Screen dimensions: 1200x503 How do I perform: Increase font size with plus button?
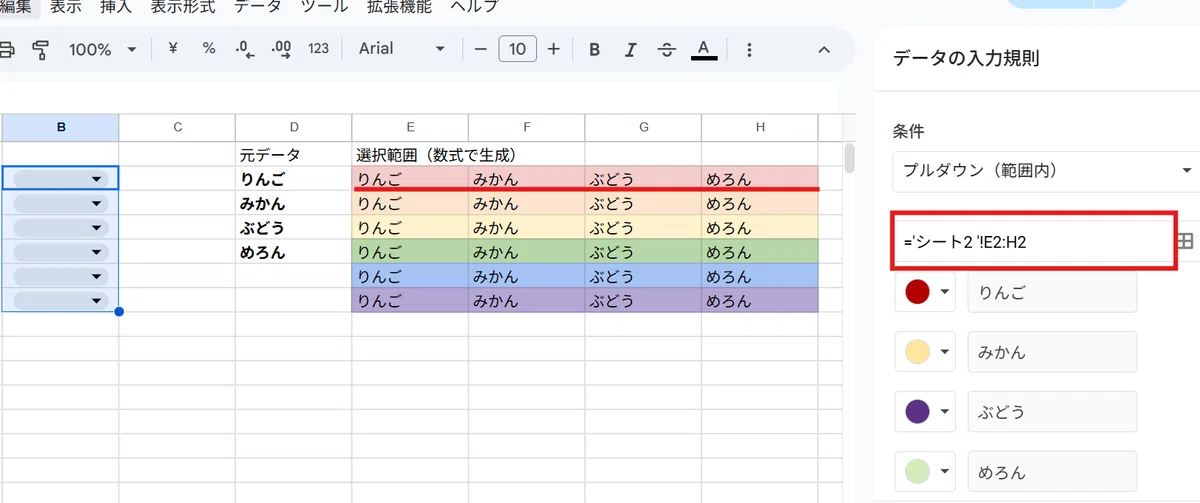click(553, 48)
